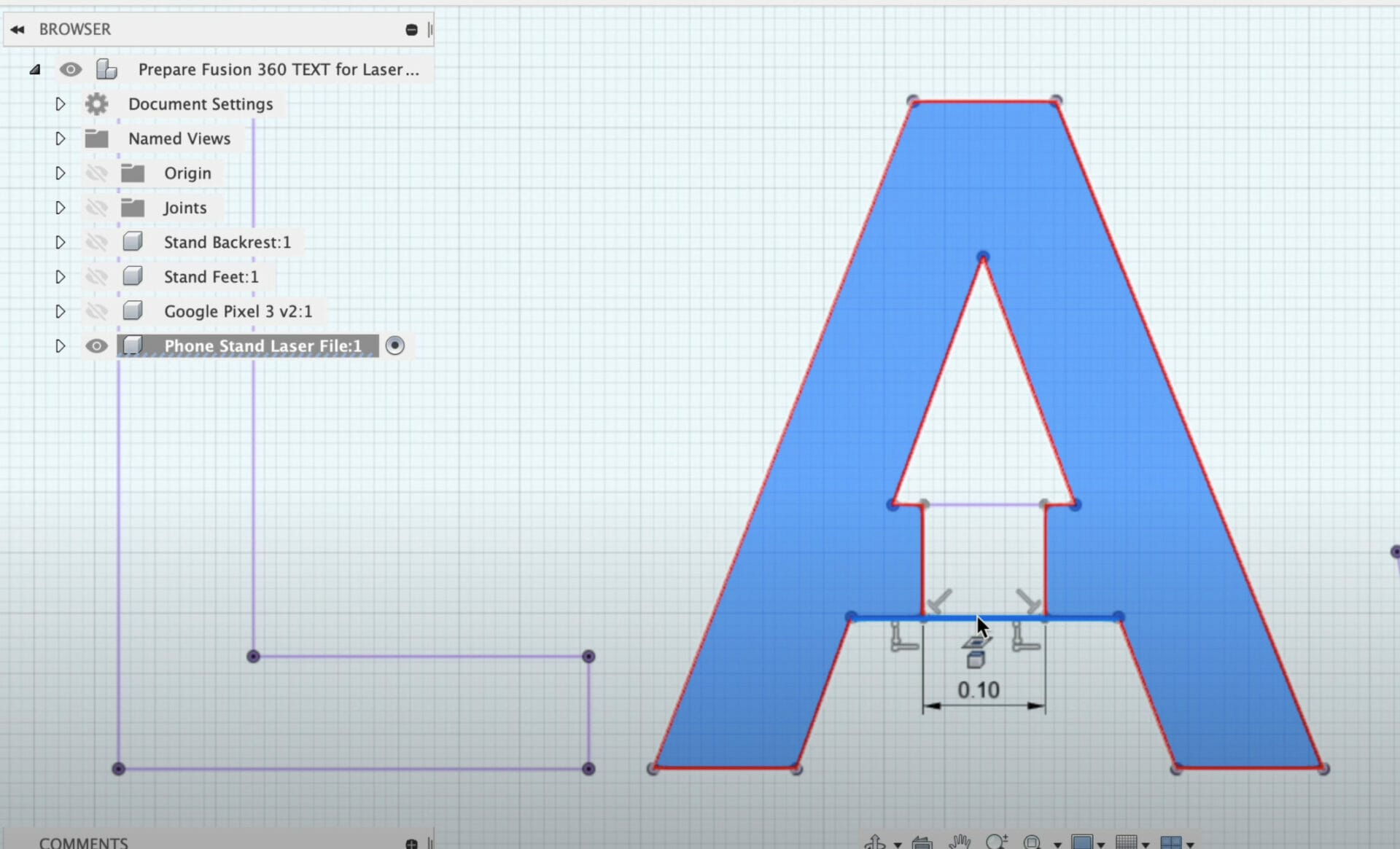Collapse the Browser panel

[17, 29]
